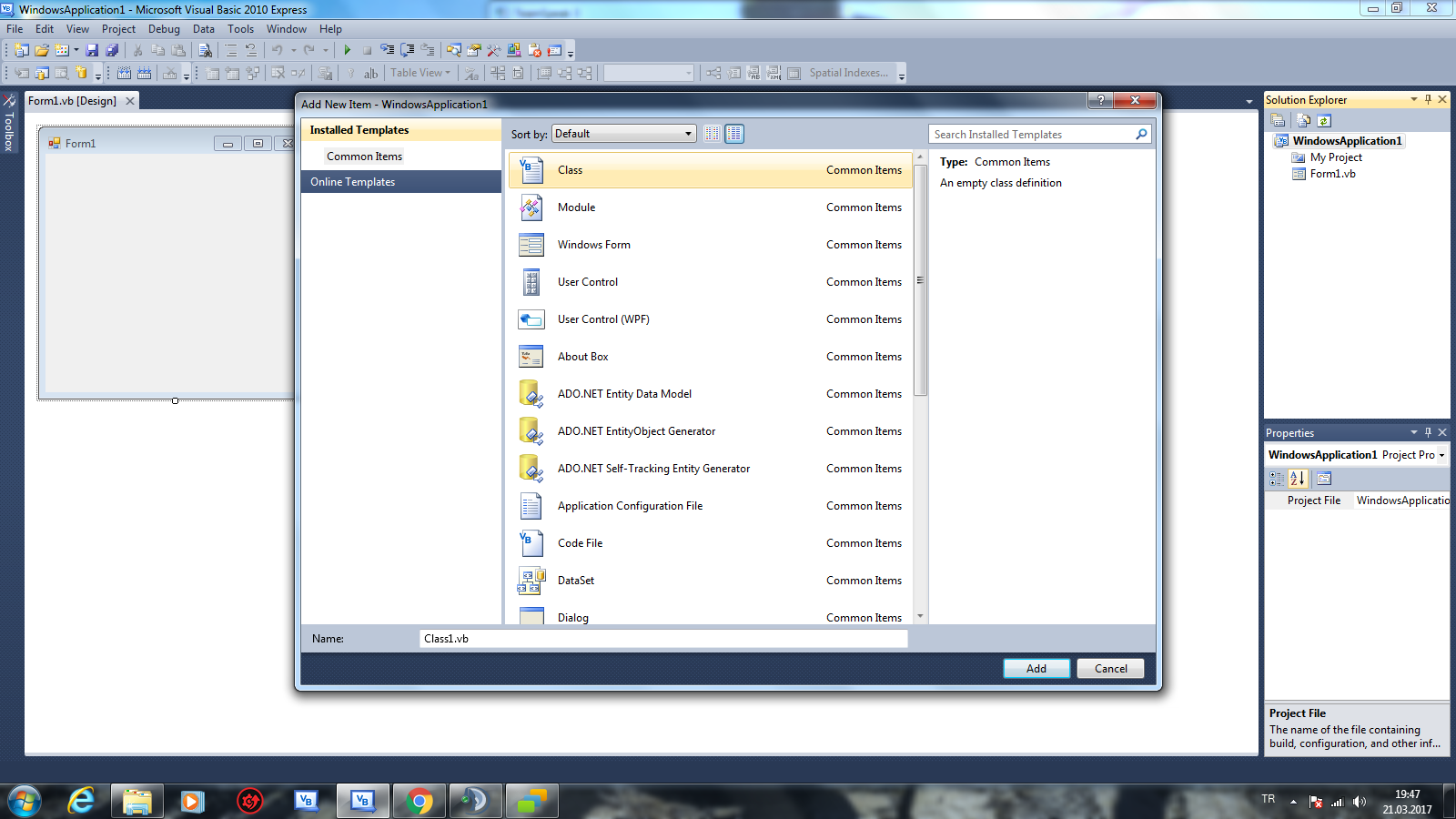The image size is (1456, 819).
Task: Click the Save All toolbar icon
Action: (112, 51)
